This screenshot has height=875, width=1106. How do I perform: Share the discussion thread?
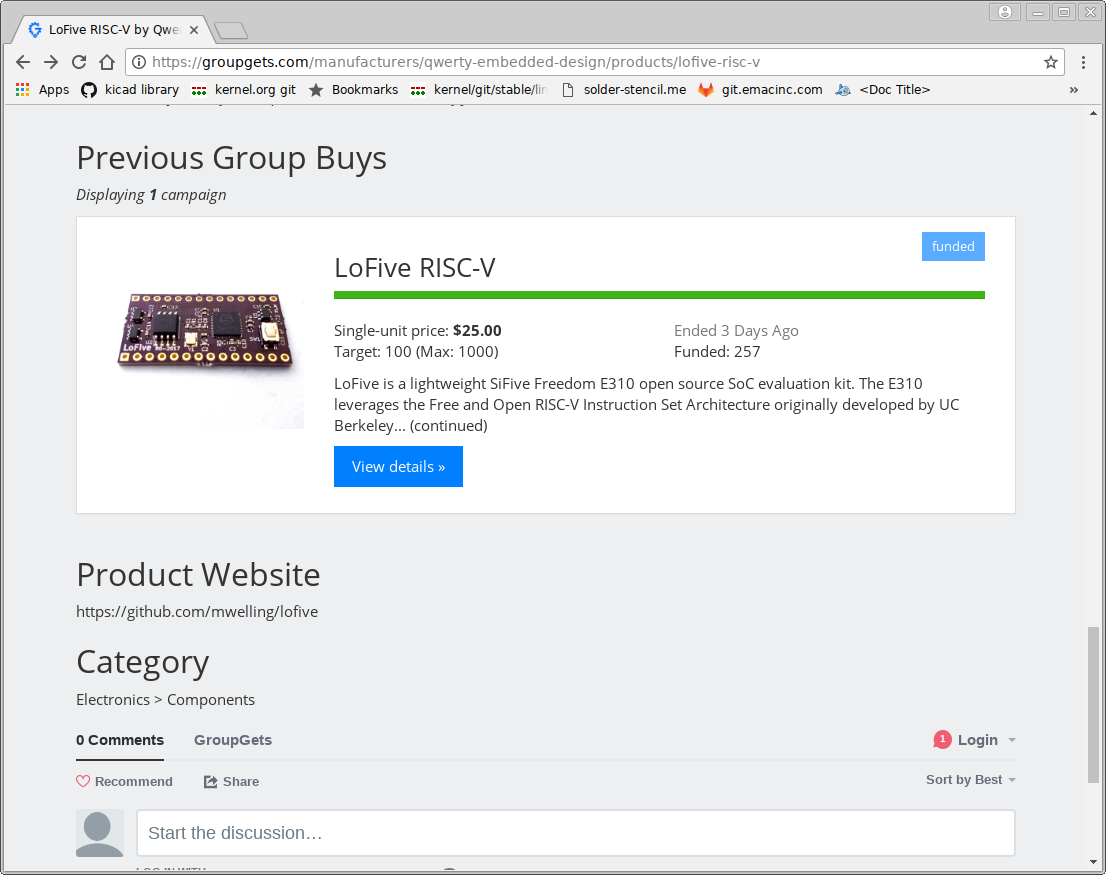pos(231,781)
